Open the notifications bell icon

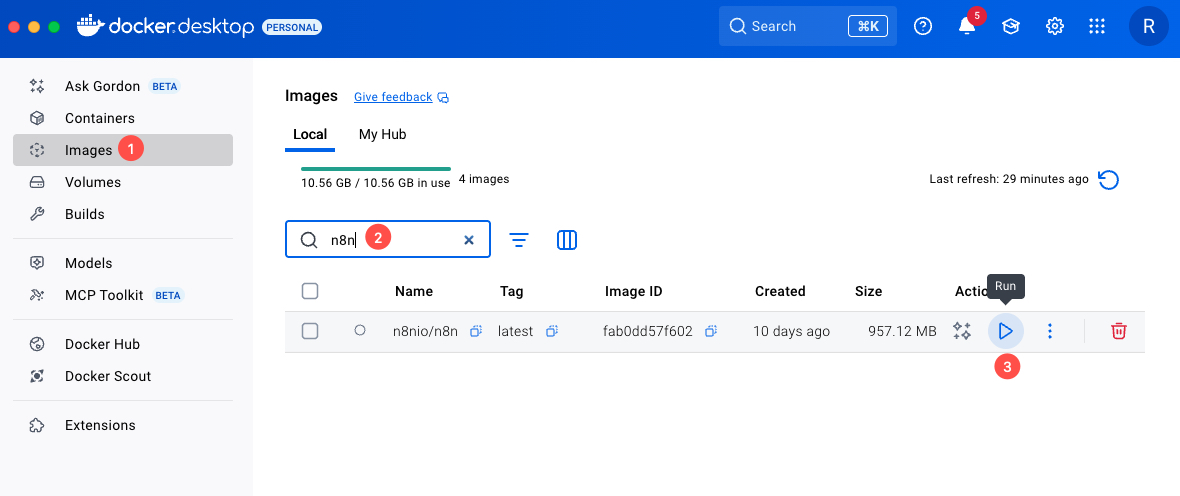(966, 26)
